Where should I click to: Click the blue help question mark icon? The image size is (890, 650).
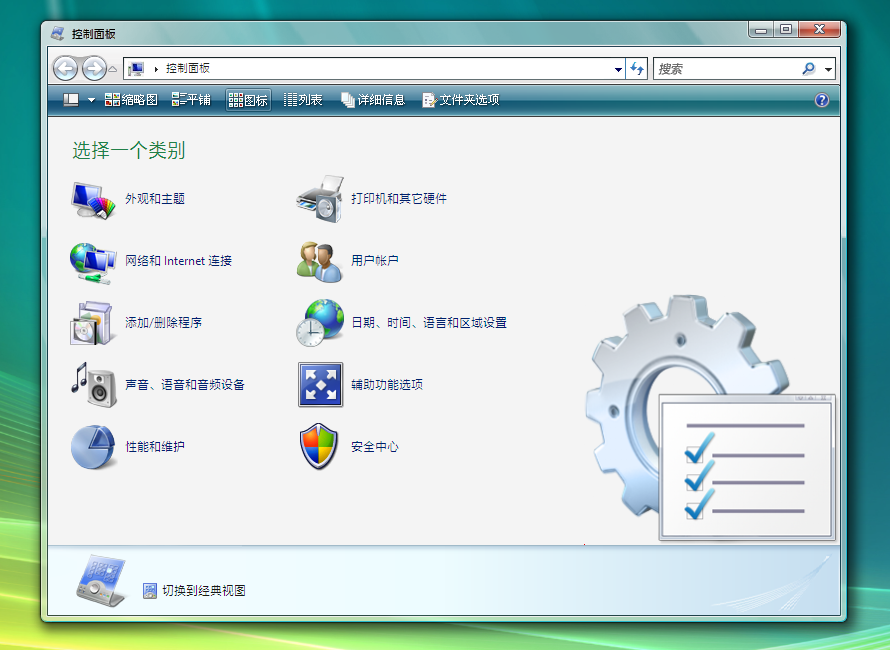(822, 100)
